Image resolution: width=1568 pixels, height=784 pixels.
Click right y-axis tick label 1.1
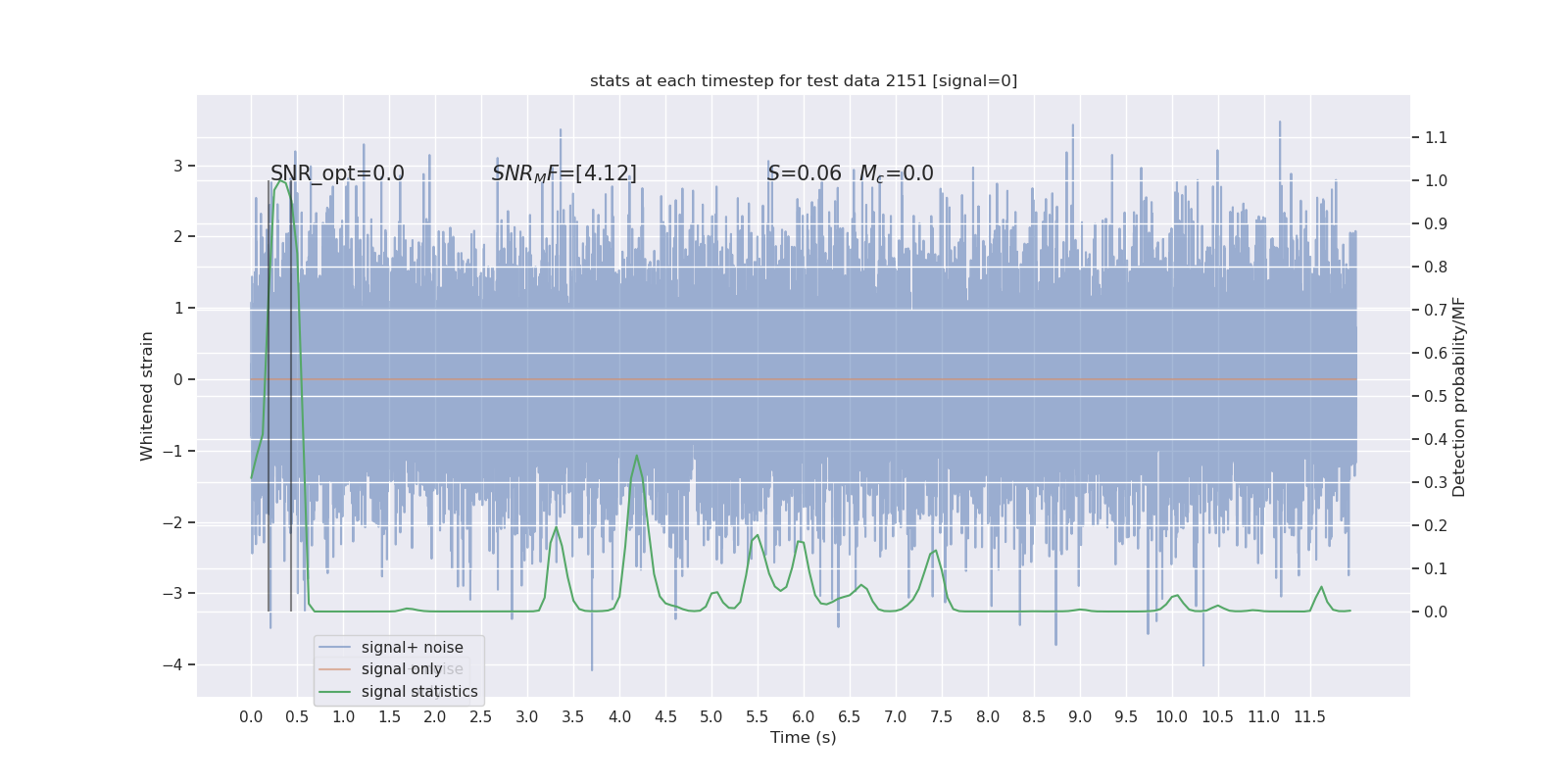pos(1436,137)
